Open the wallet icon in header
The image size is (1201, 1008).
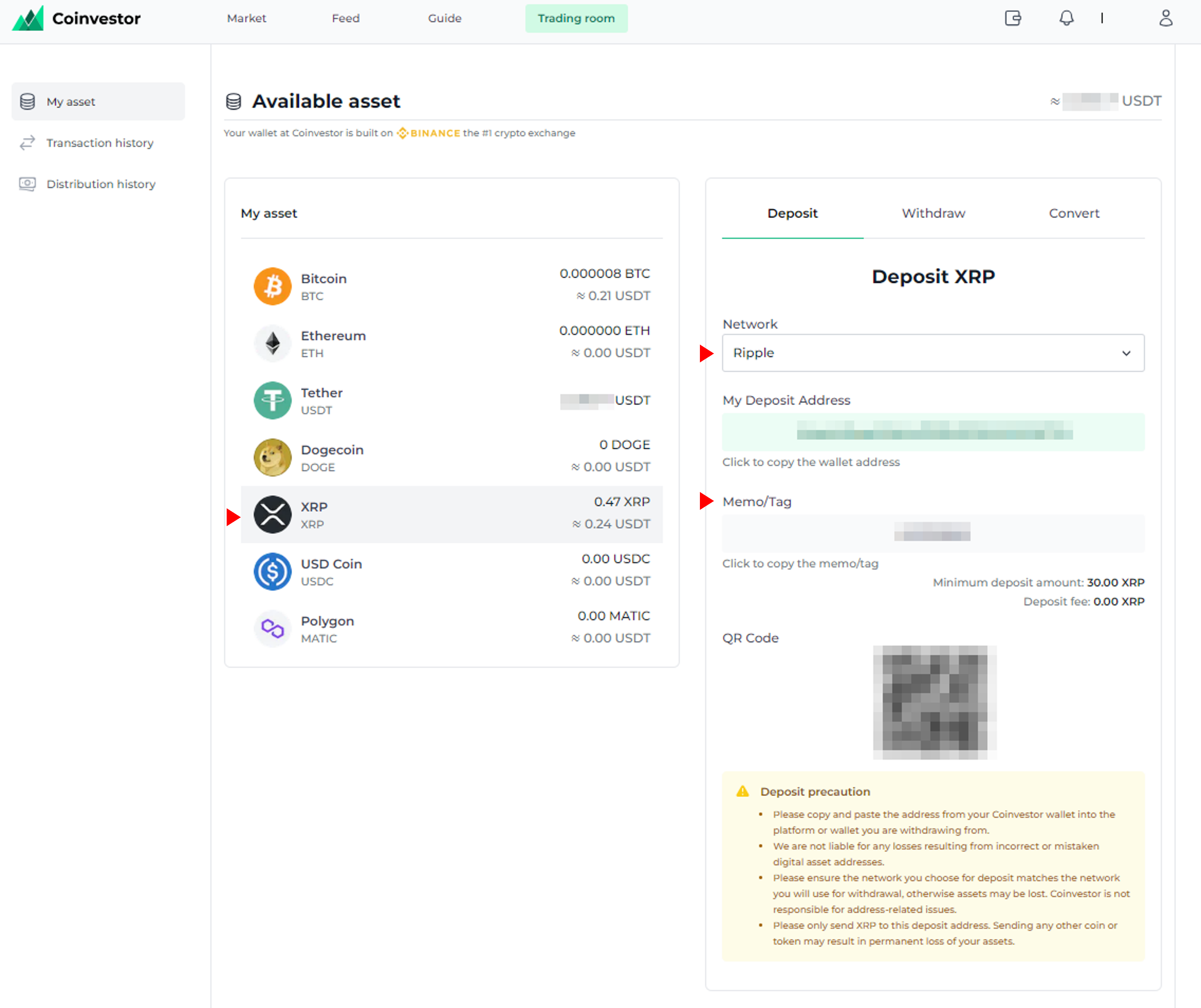(1013, 18)
